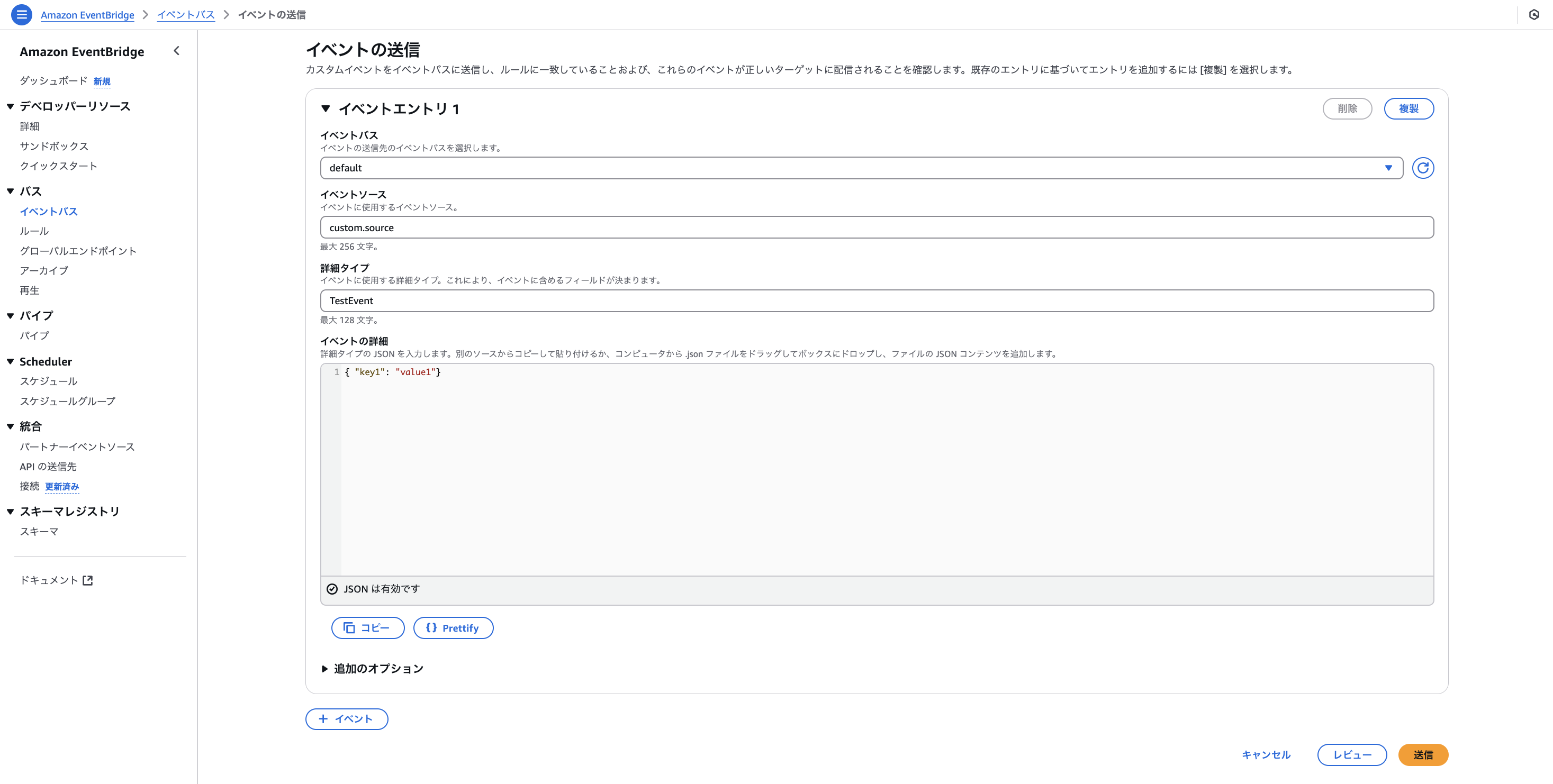Screen dimensions: 1553x784
Task: Refresh the event bus list
Action: click(1423, 168)
